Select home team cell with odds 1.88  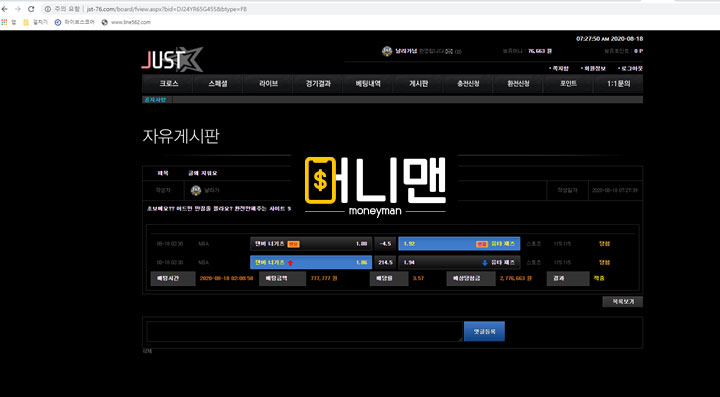[x=311, y=244]
